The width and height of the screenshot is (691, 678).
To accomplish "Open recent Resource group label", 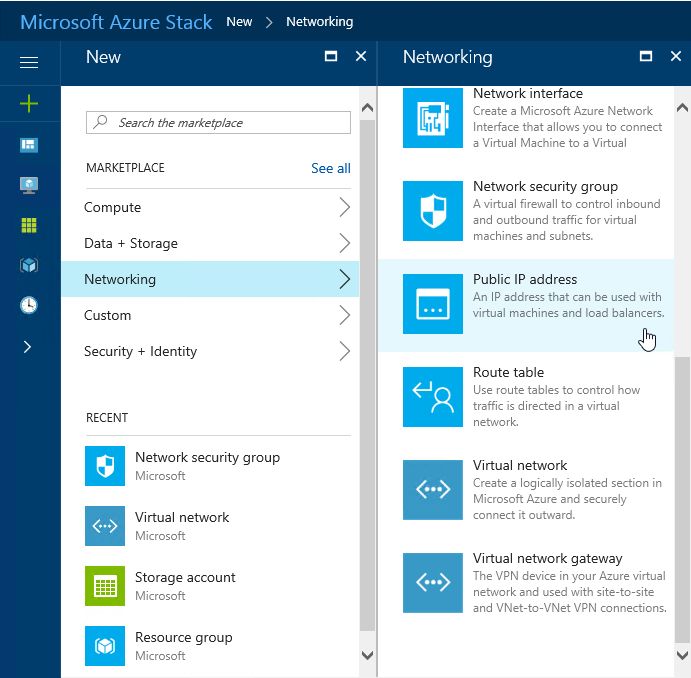I will (x=183, y=637).
